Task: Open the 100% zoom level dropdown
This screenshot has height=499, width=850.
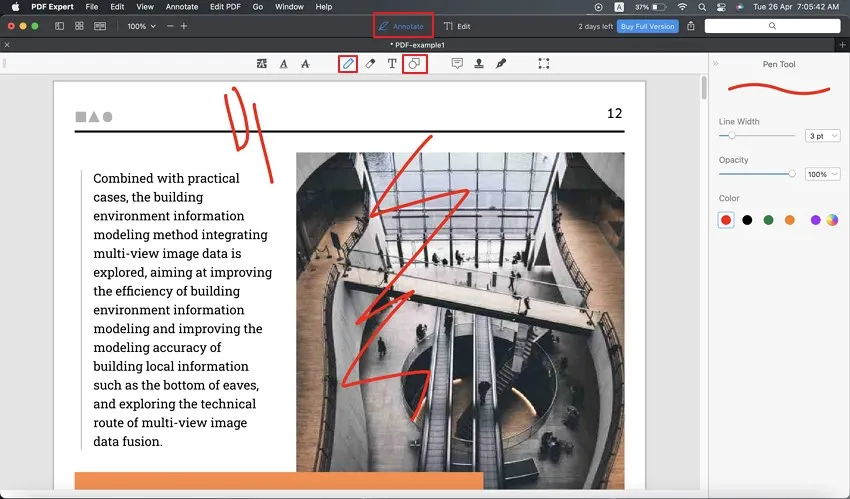Action: 141,26
